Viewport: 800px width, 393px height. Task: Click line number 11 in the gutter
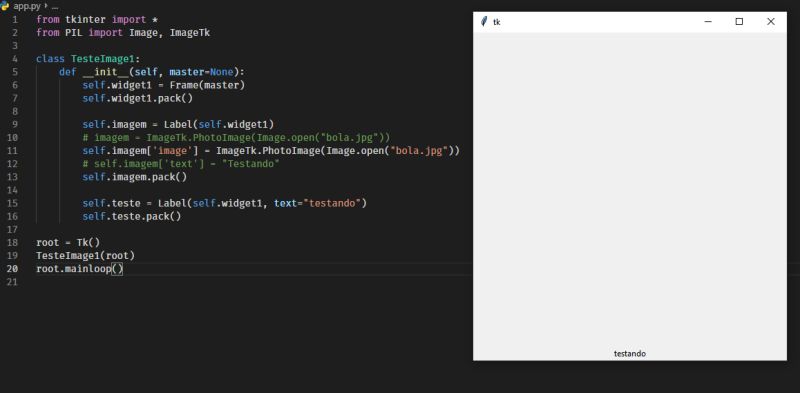(x=12, y=150)
